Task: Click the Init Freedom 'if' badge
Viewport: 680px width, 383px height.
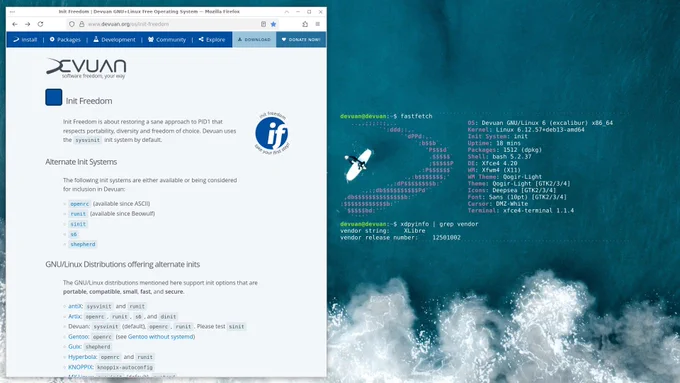Action: click(272, 133)
